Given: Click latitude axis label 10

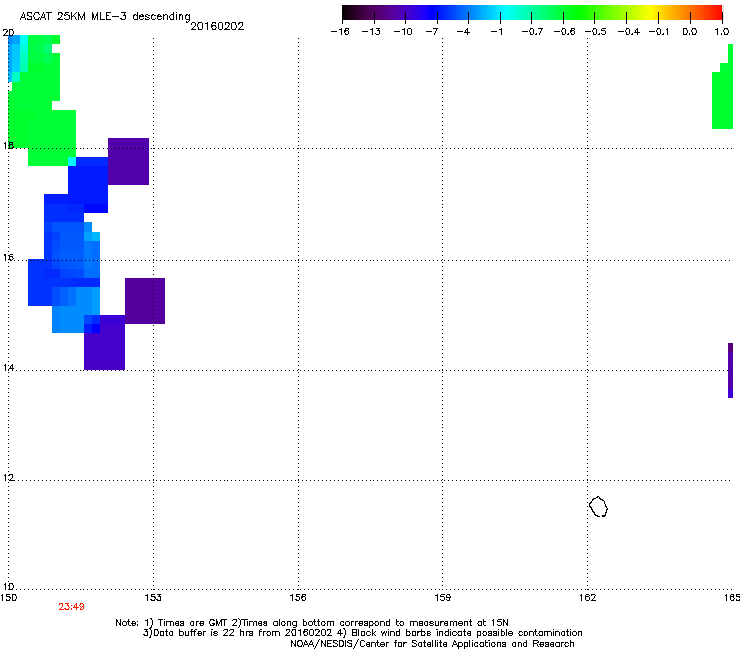Looking at the screenshot, I should point(8,587).
